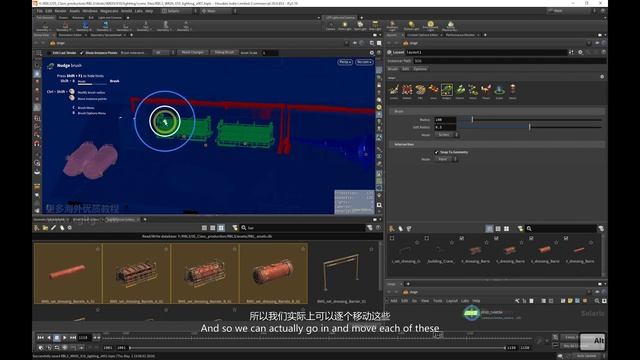Open the Performance Monitor tab
Screen dimensions: 640x360
[x=460, y=35]
